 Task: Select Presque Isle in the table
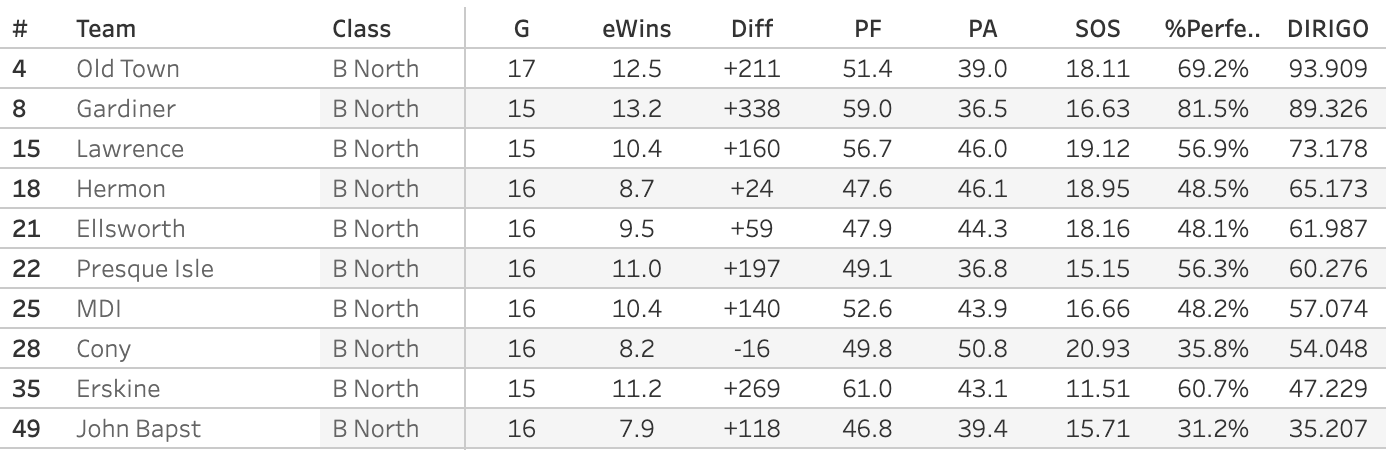tap(145, 269)
